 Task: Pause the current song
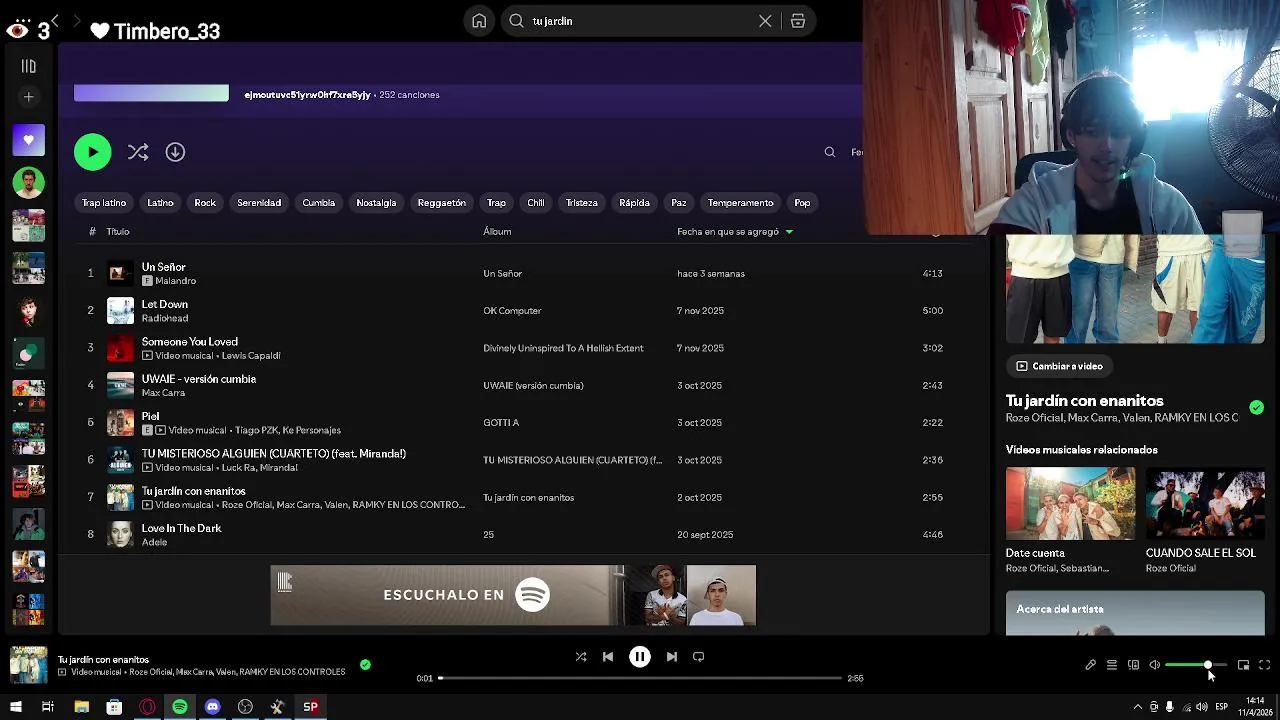[x=640, y=657]
